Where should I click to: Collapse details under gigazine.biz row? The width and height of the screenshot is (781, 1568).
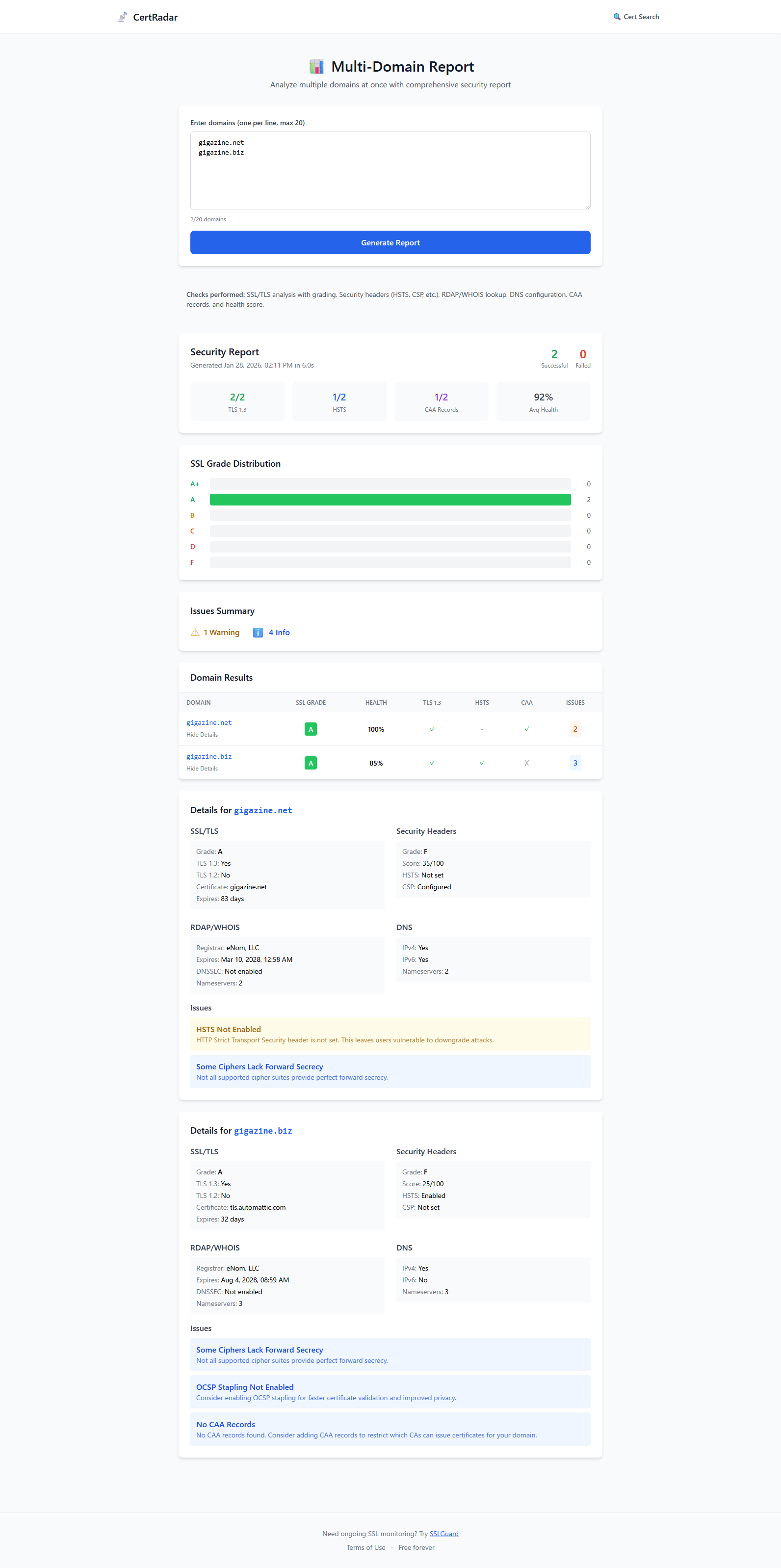pyautogui.click(x=202, y=769)
